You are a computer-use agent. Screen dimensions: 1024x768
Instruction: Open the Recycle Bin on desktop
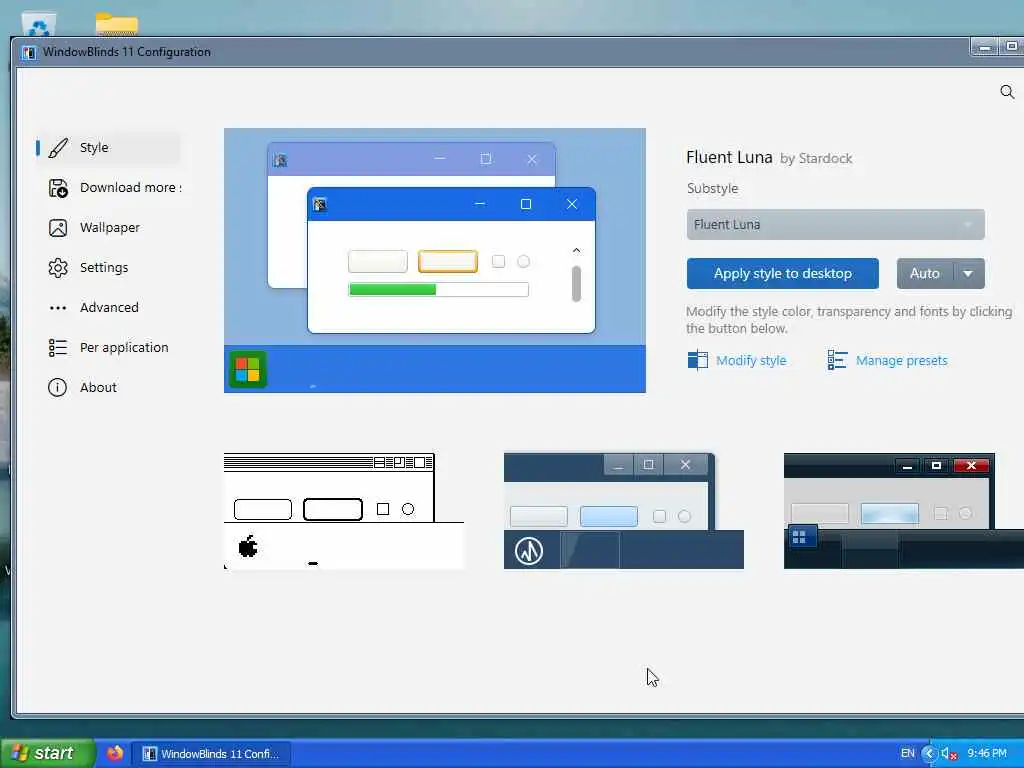pyautogui.click(x=39, y=25)
